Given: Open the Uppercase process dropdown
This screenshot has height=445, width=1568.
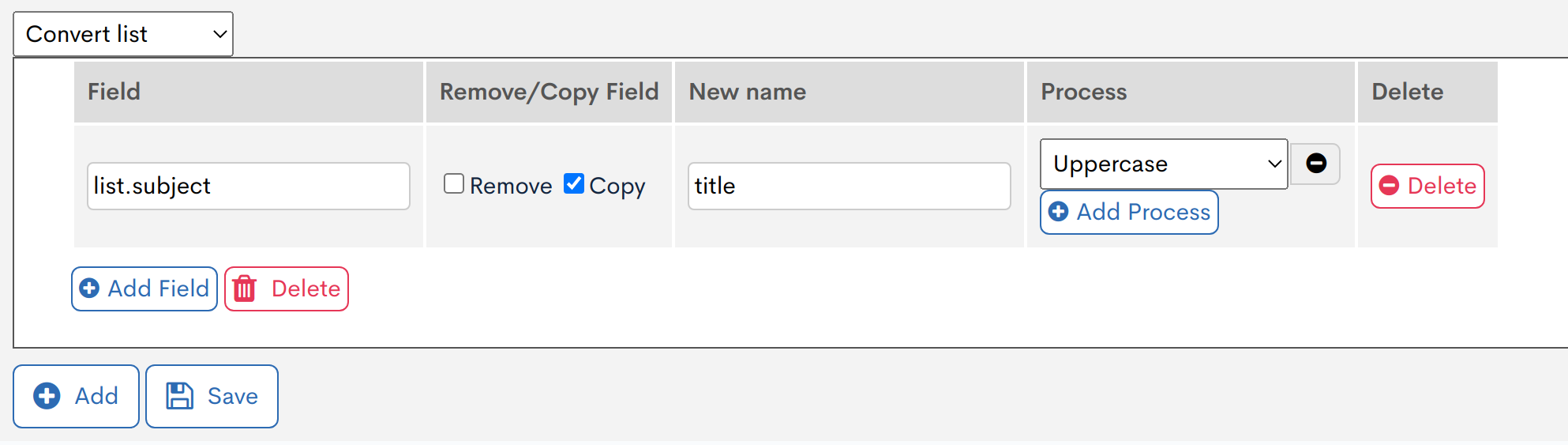Looking at the screenshot, I should coord(1153,164).
